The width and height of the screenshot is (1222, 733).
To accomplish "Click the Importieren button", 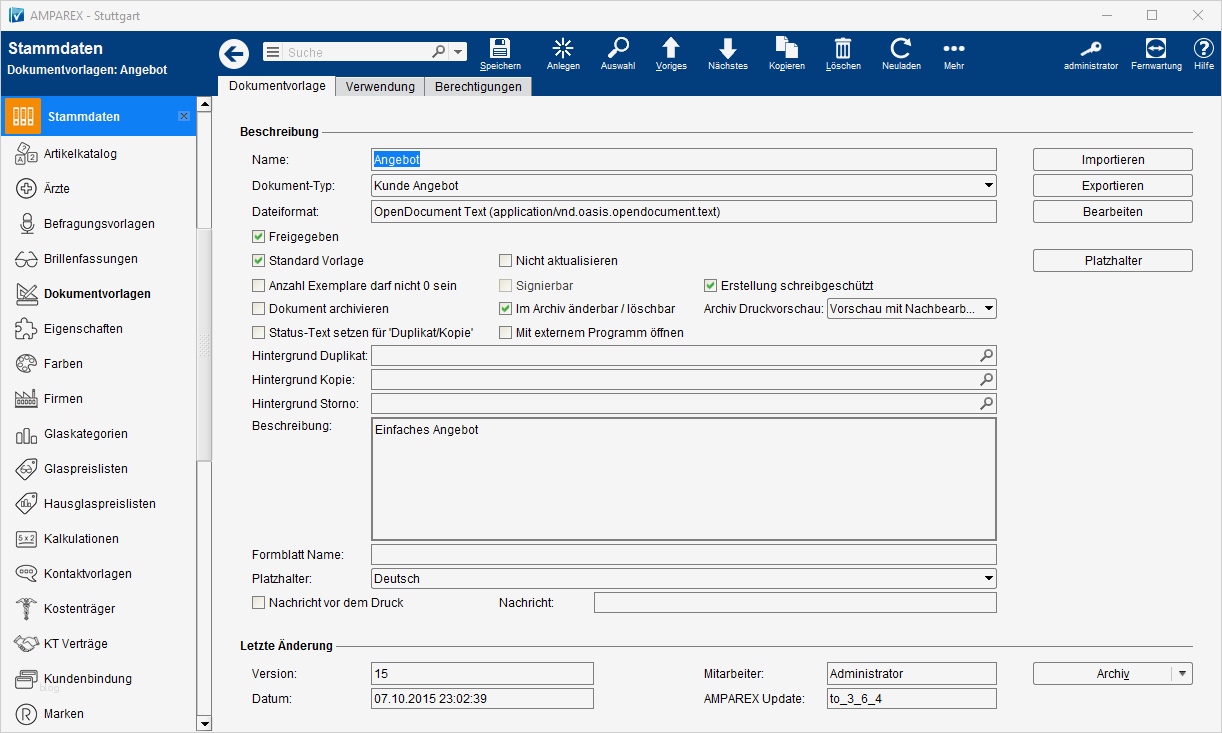I will coord(1112,160).
